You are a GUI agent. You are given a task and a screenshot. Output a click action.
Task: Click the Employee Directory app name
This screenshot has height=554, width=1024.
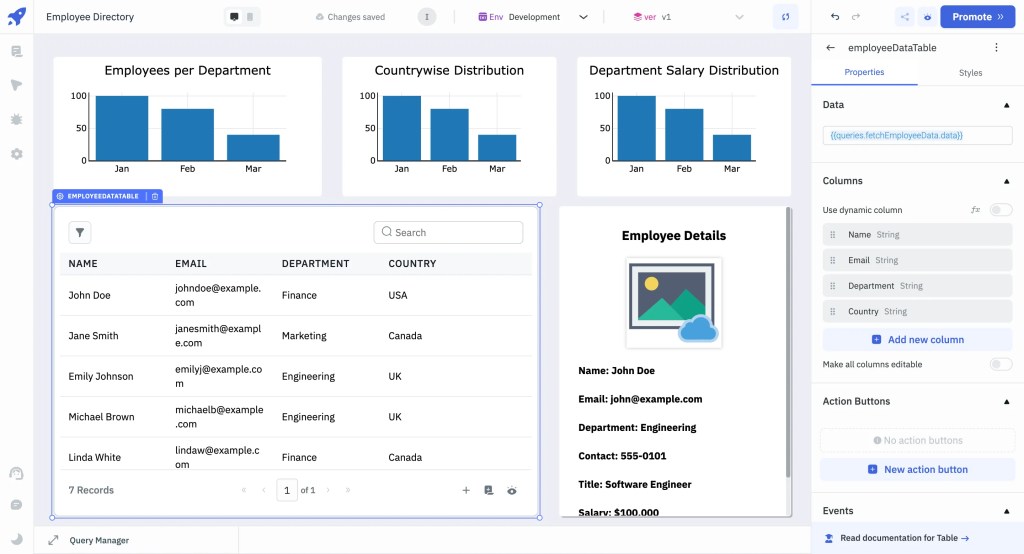pos(90,17)
